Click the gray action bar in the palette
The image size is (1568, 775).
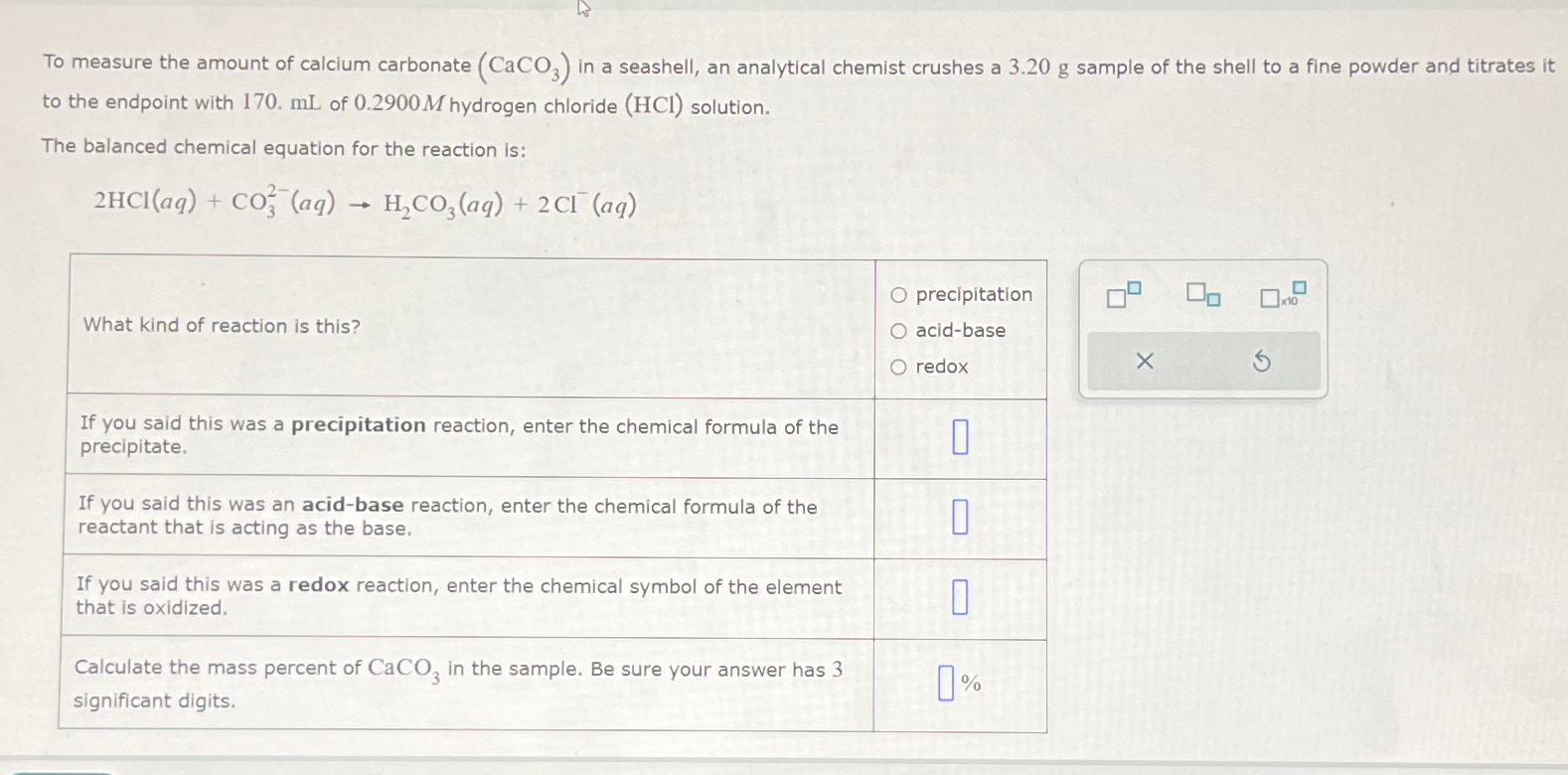1202,361
